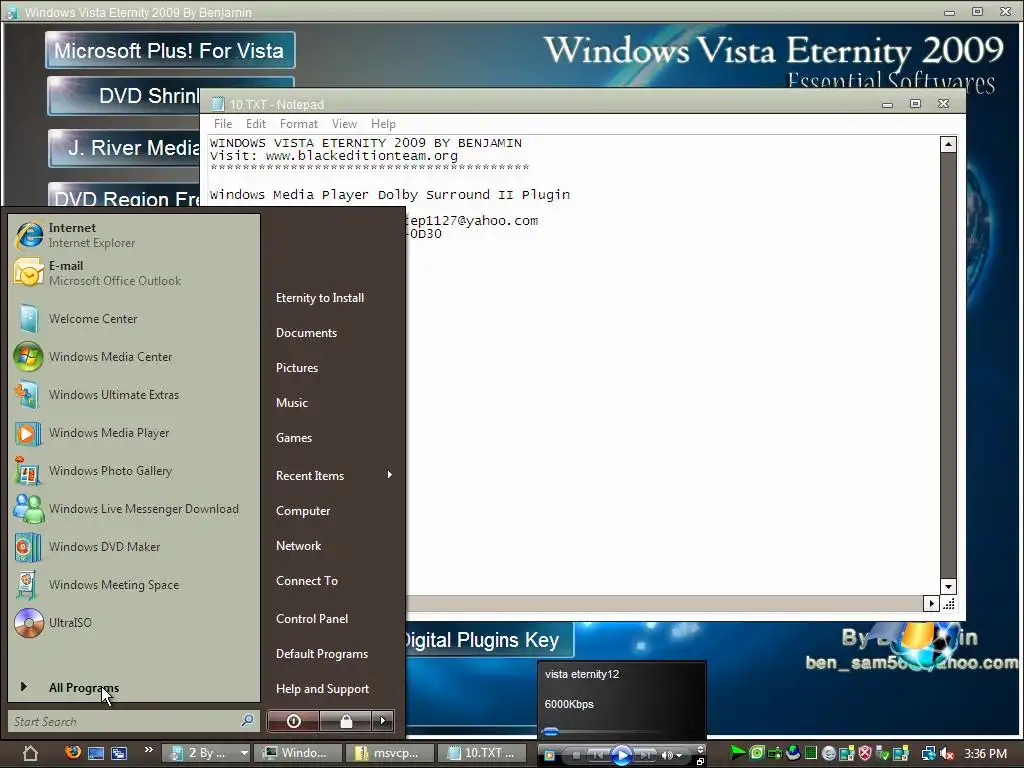The width and height of the screenshot is (1024, 768).
Task: Click Stop in Media Player taskbar toolbar
Action: (576, 756)
